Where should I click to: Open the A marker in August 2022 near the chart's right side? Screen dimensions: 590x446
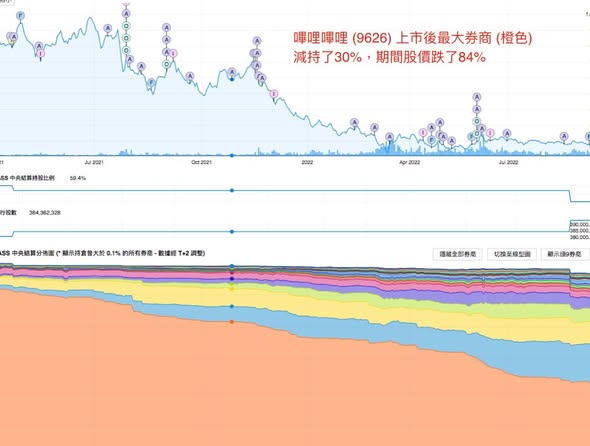[564, 136]
